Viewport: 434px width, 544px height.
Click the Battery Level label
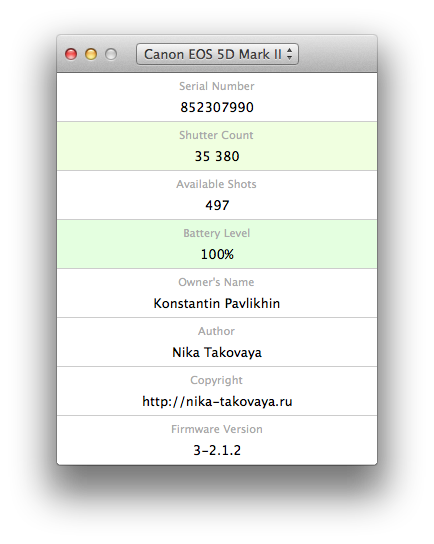click(x=216, y=233)
